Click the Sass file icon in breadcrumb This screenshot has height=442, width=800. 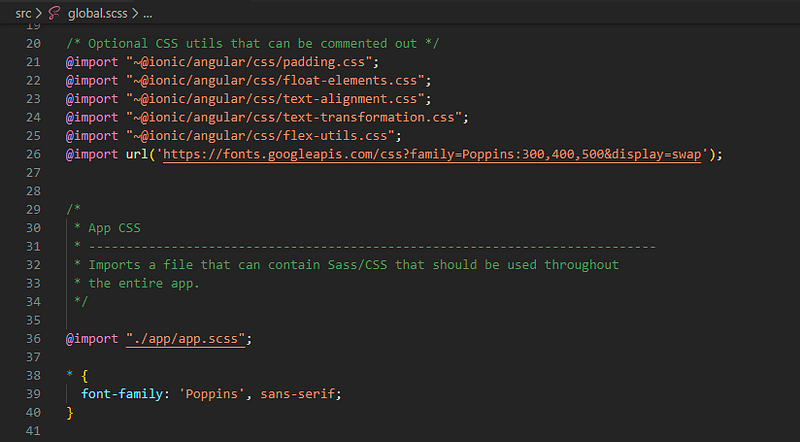click(54, 13)
